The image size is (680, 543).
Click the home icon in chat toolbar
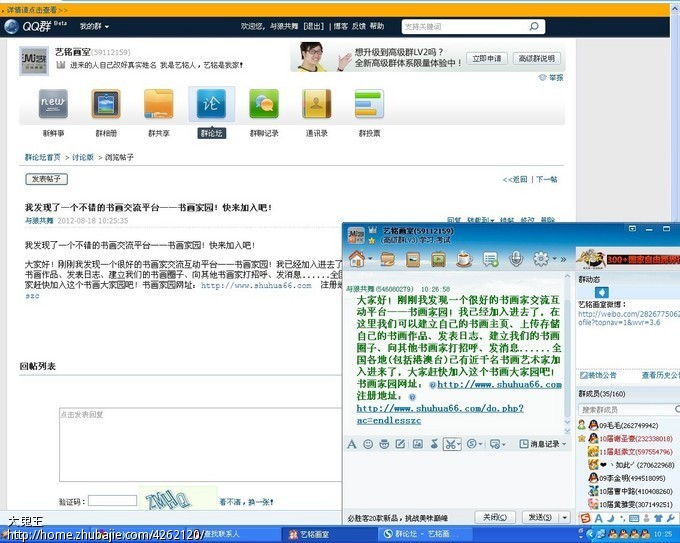point(356,259)
